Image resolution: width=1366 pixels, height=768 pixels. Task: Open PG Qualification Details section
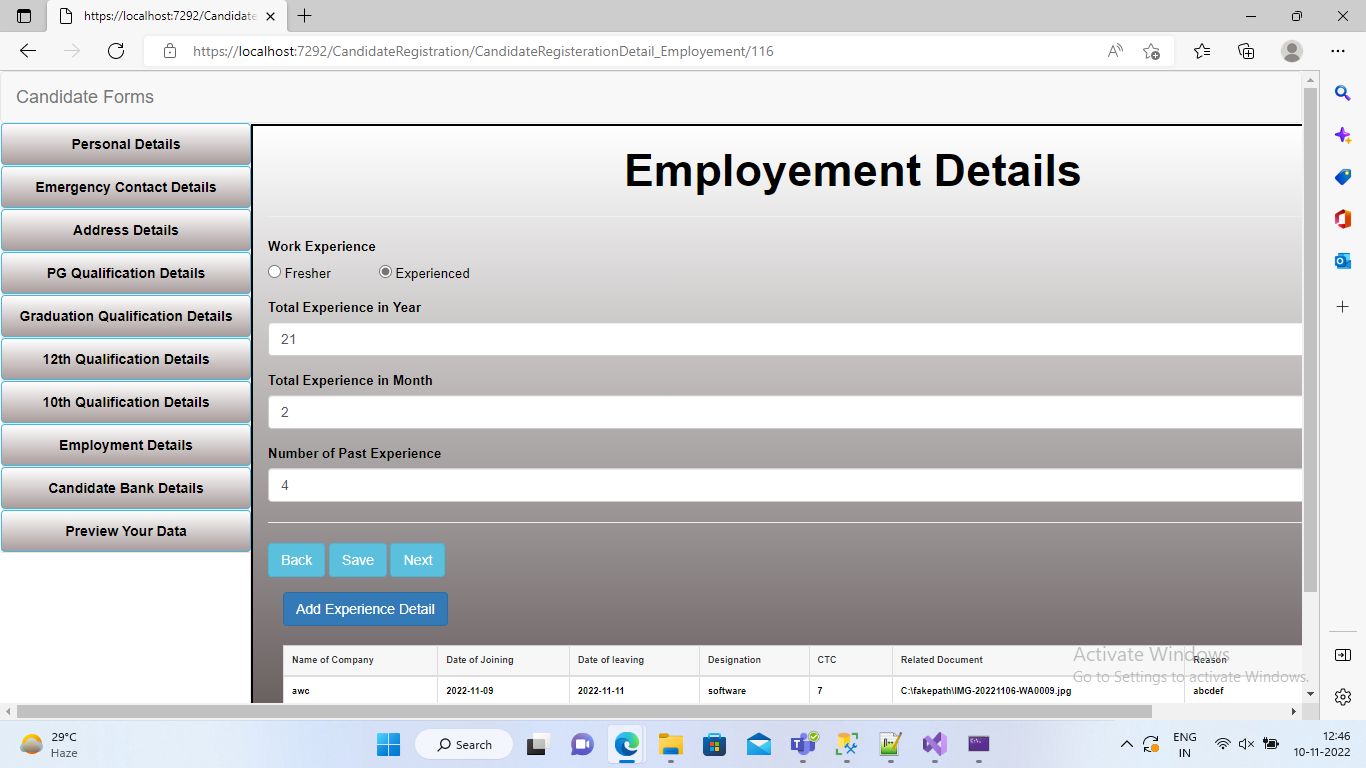click(x=126, y=273)
